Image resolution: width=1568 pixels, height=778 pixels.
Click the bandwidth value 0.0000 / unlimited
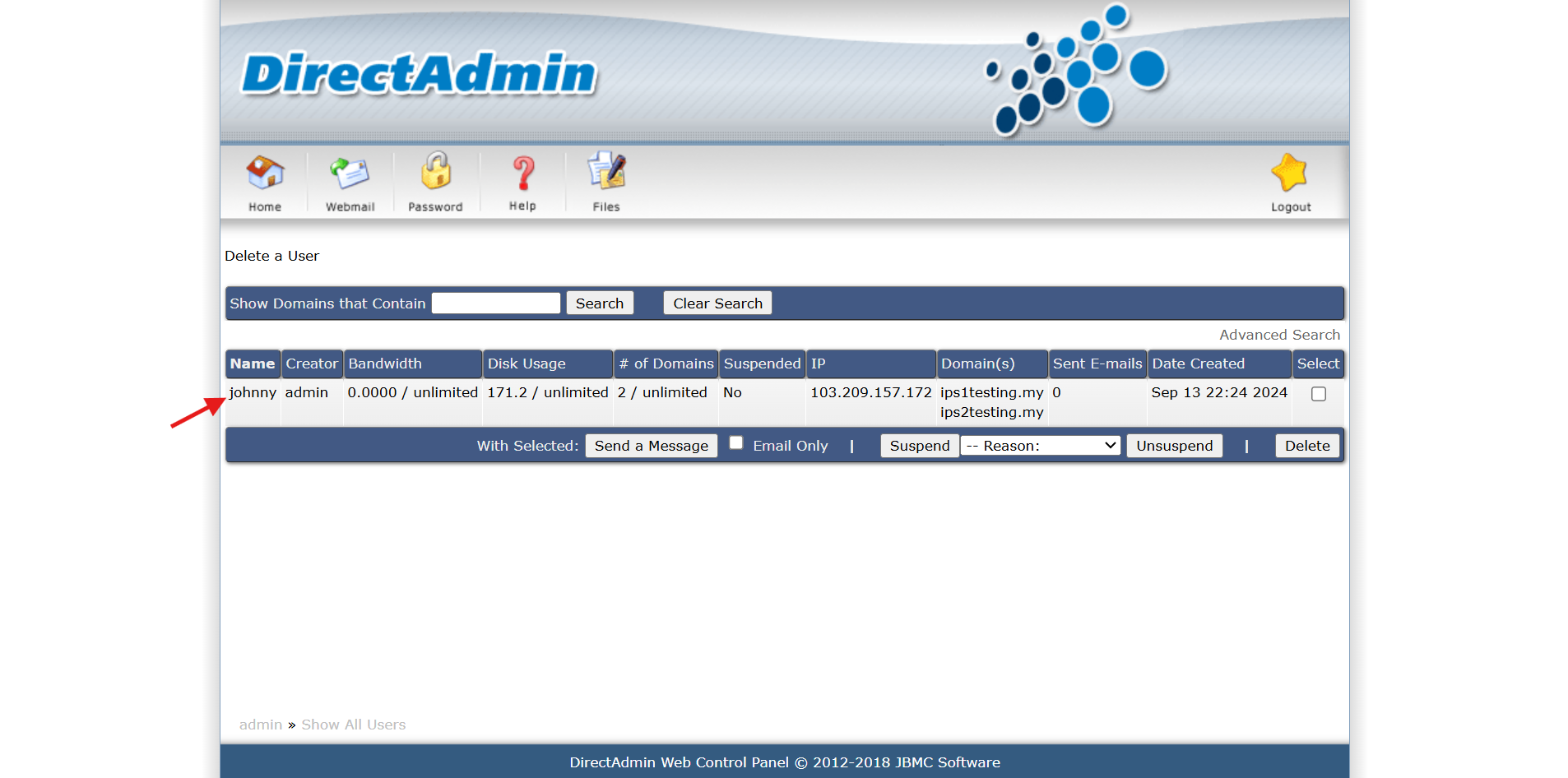(412, 392)
